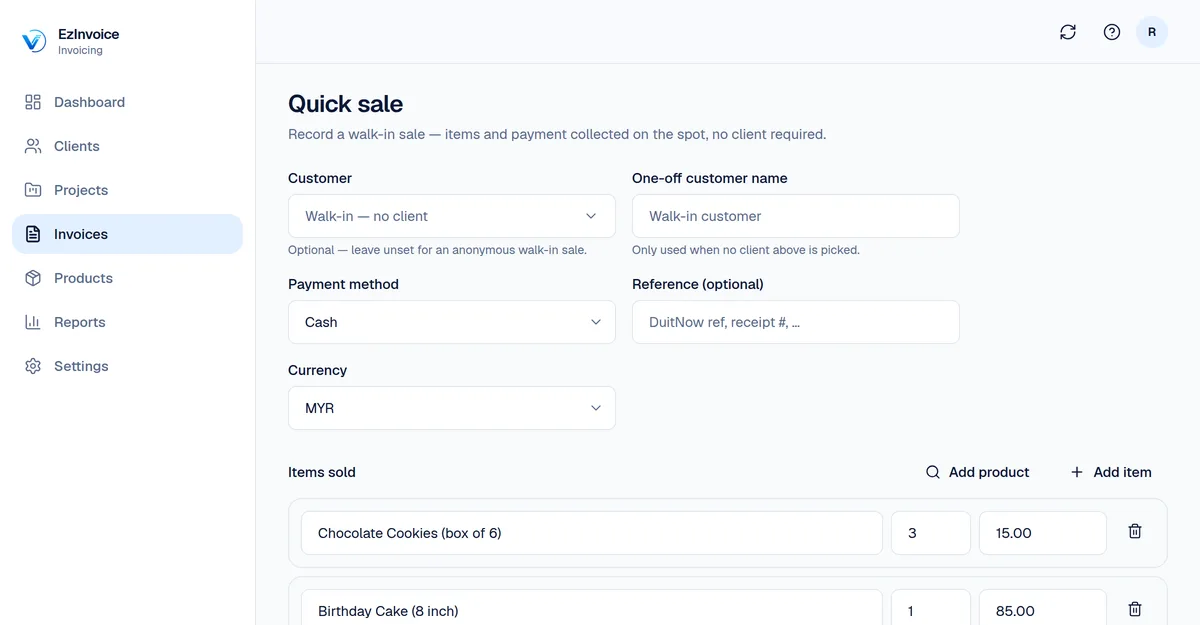The image size is (1200, 625).
Task: Go to Settings page
Action: click(127, 366)
